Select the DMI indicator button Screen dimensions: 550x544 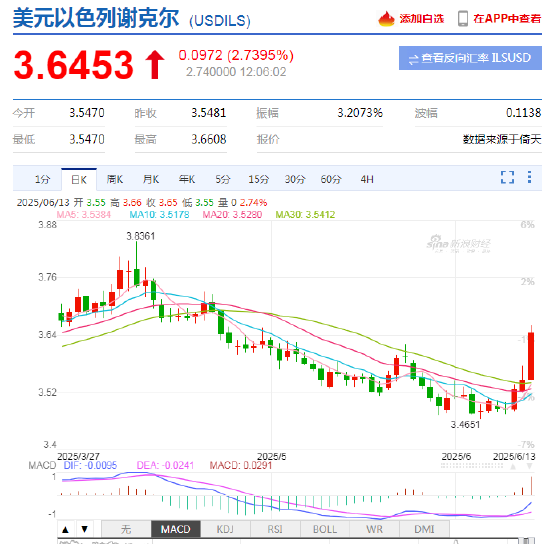point(424,529)
